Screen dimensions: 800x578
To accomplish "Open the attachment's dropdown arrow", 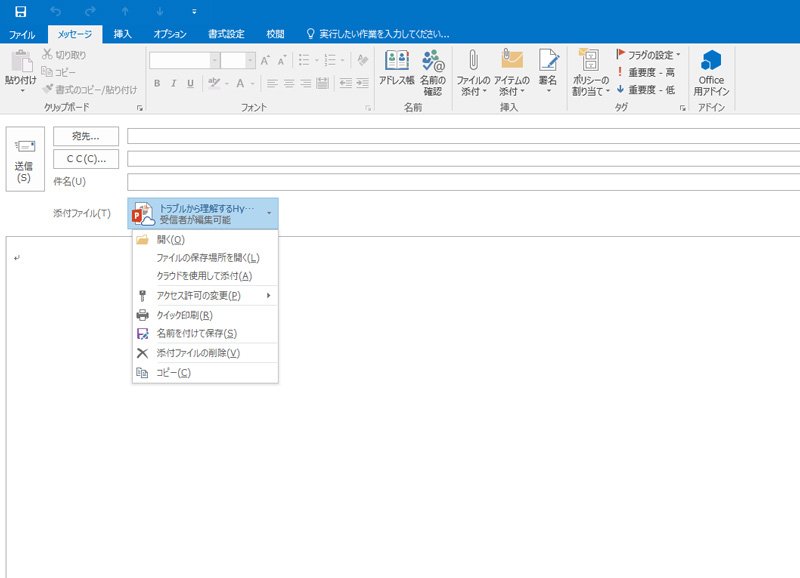I will click(x=269, y=213).
